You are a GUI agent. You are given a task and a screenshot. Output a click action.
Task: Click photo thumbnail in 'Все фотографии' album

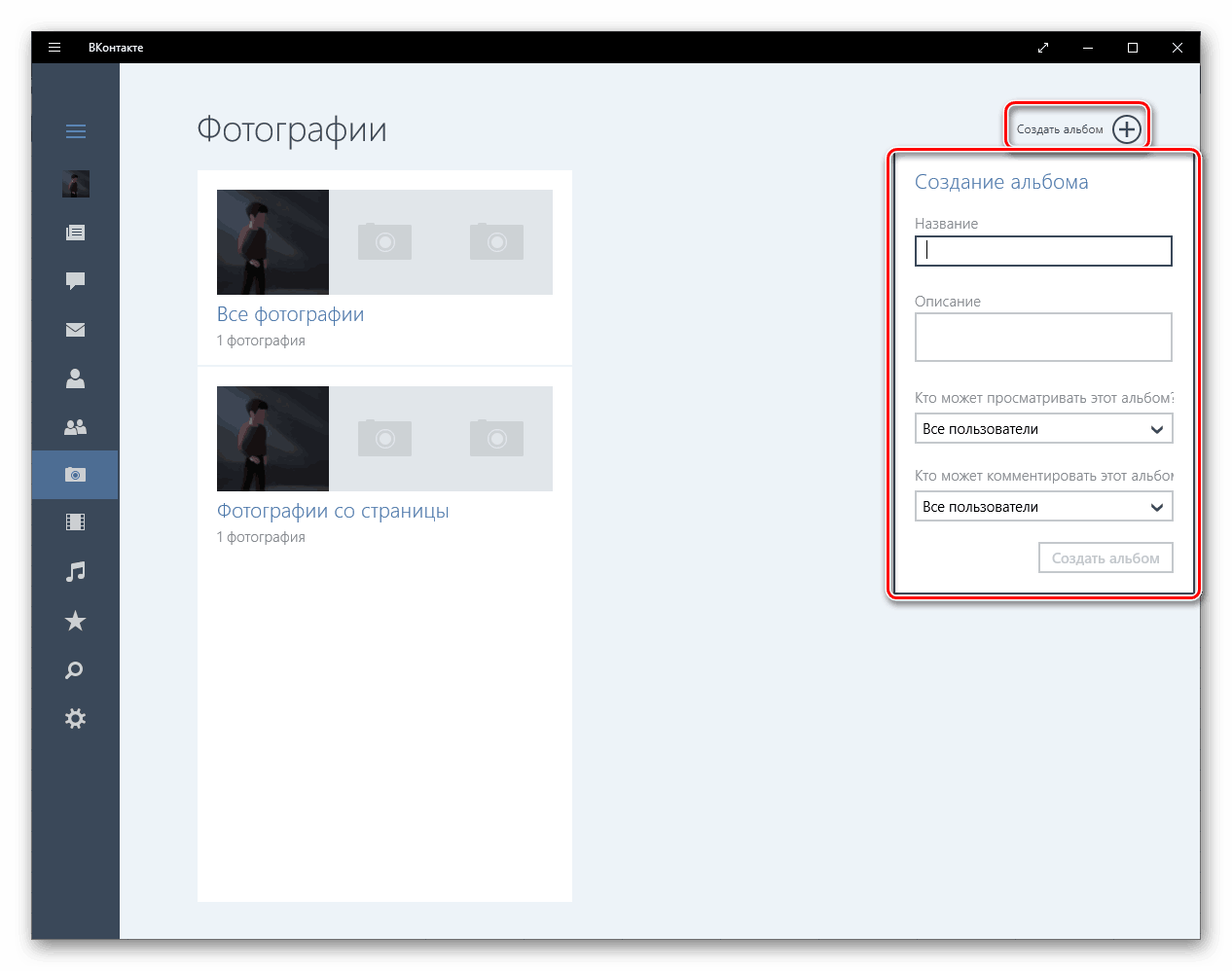click(x=272, y=242)
